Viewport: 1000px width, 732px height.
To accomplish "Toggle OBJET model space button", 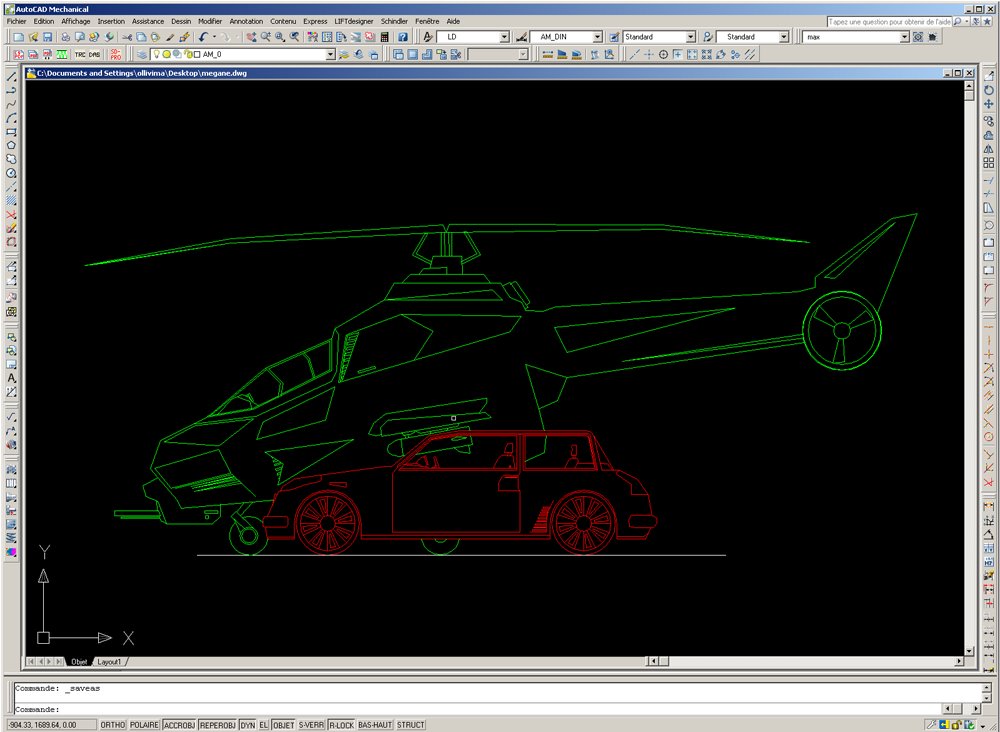I will click(x=284, y=725).
